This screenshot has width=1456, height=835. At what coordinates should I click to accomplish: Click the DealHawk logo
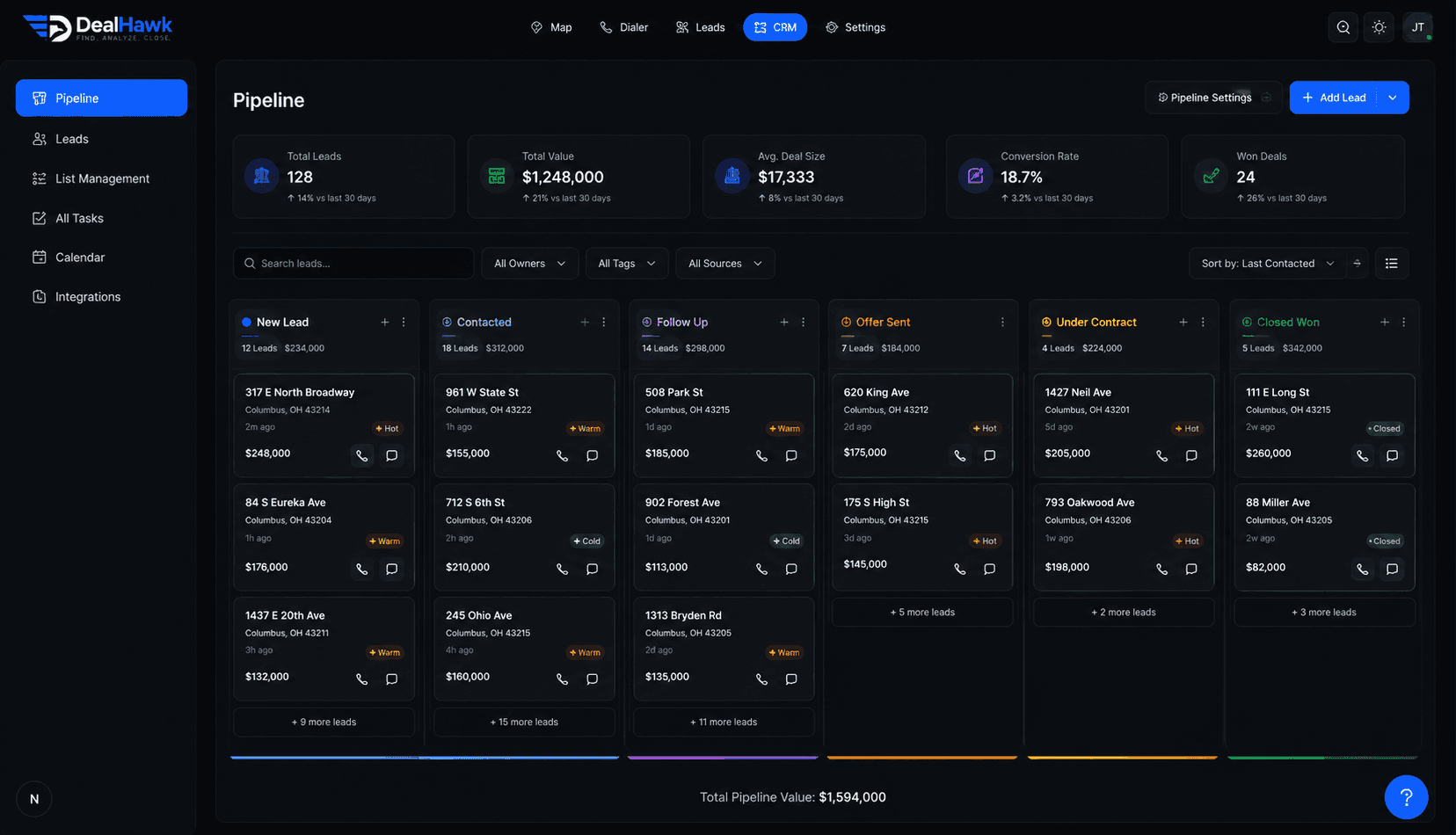[97, 27]
